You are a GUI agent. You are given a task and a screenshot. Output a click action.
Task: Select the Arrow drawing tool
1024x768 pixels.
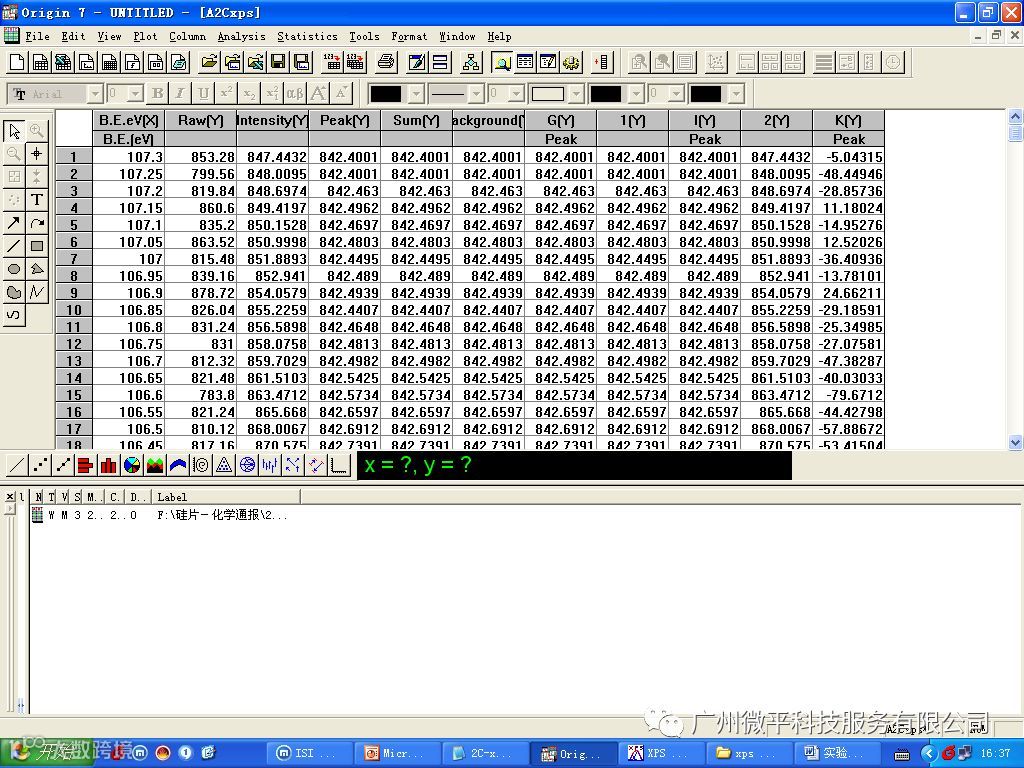coord(13,223)
